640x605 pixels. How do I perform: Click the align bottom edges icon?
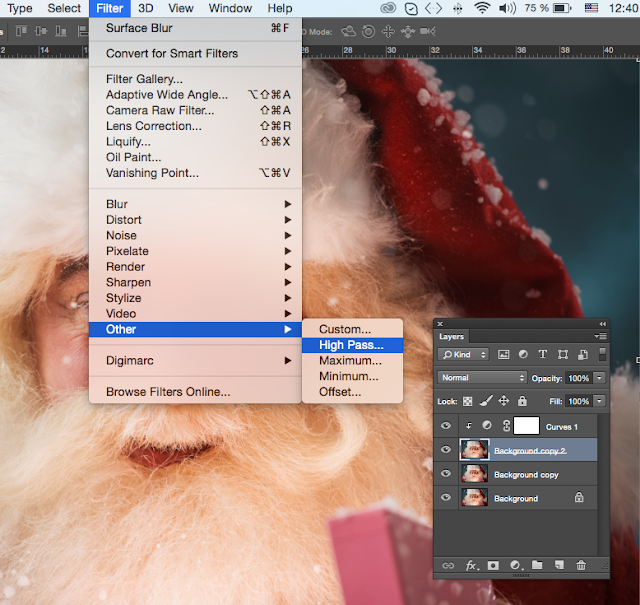tap(61, 31)
